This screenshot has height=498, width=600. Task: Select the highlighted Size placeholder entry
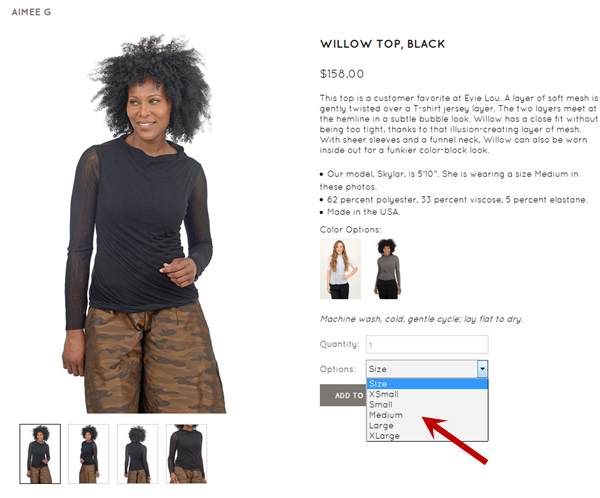pos(427,384)
